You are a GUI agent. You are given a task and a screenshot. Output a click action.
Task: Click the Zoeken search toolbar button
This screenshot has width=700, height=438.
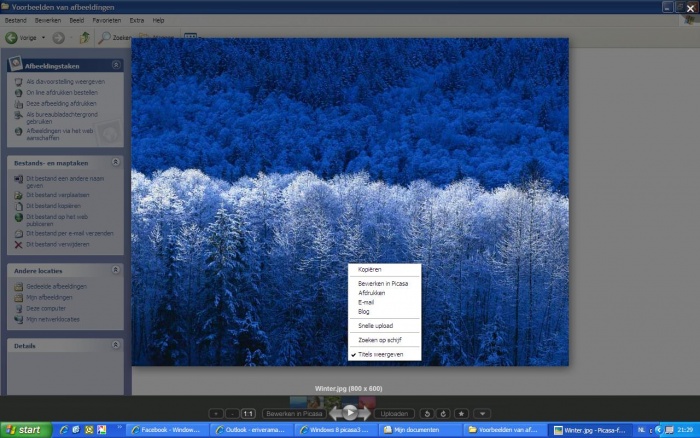pos(115,38)
